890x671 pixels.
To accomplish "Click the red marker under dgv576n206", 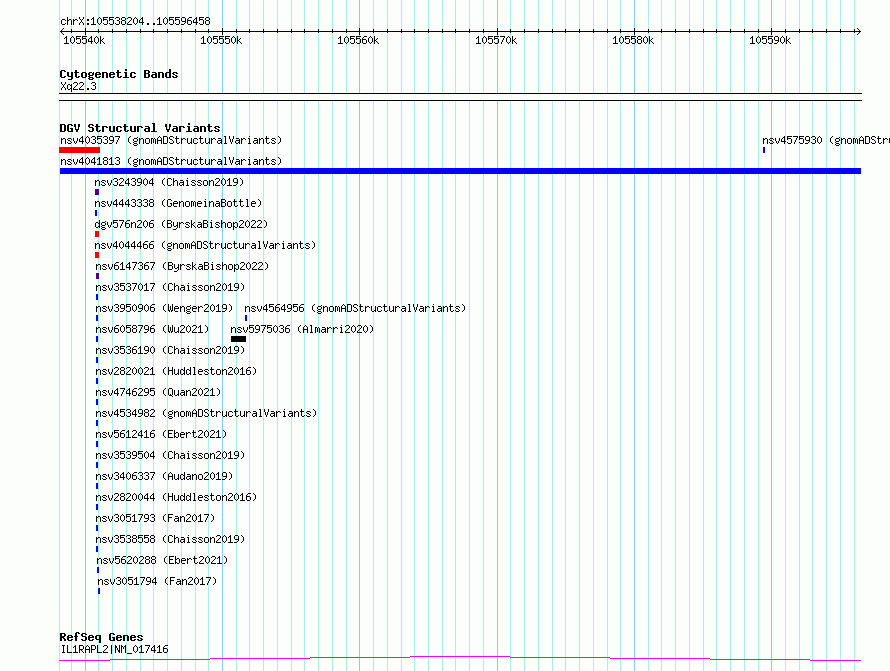I will click(97, 234).
